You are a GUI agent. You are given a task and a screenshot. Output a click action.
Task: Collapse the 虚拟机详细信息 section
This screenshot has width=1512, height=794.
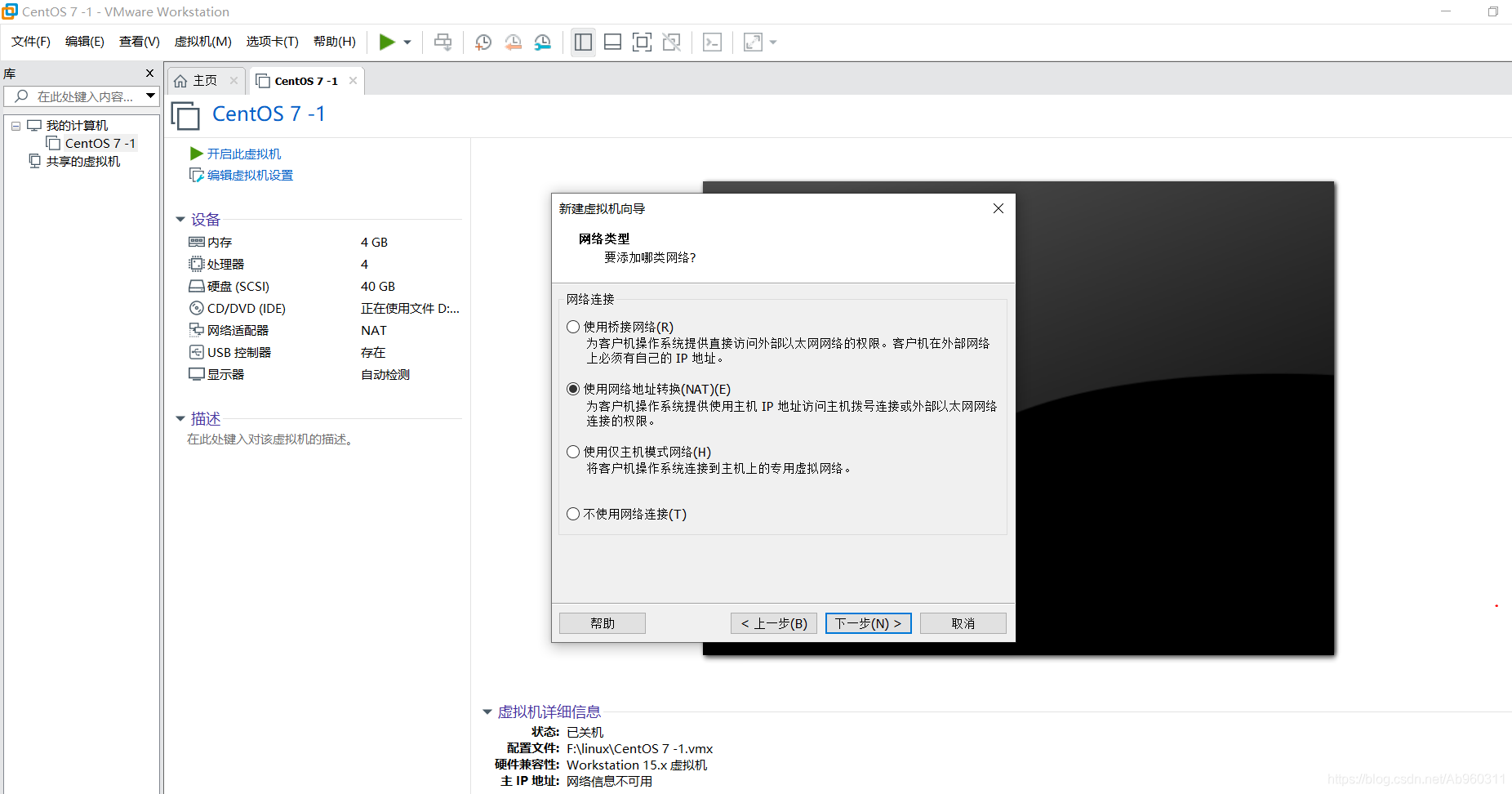[487, 712]
